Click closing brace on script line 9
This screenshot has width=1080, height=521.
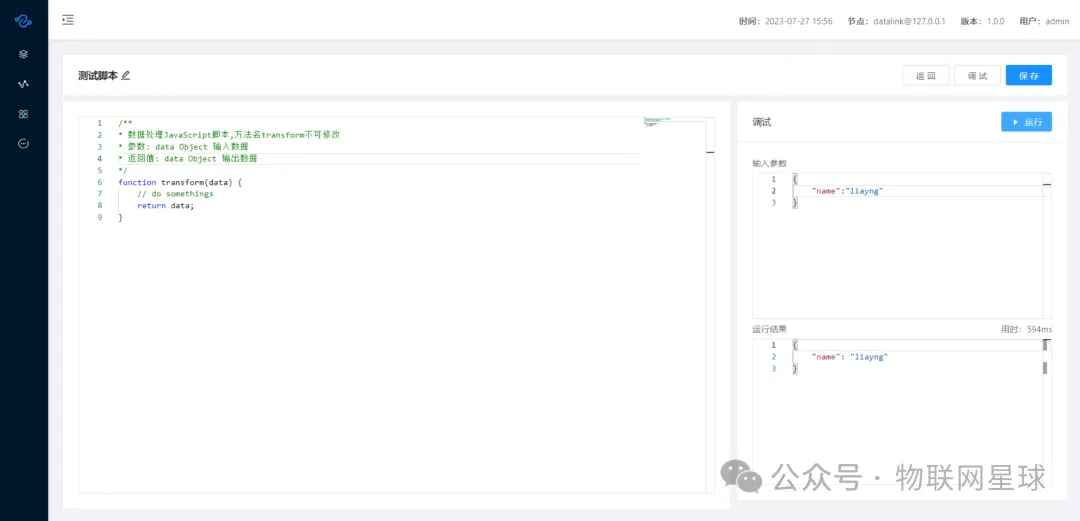[121, 217]
